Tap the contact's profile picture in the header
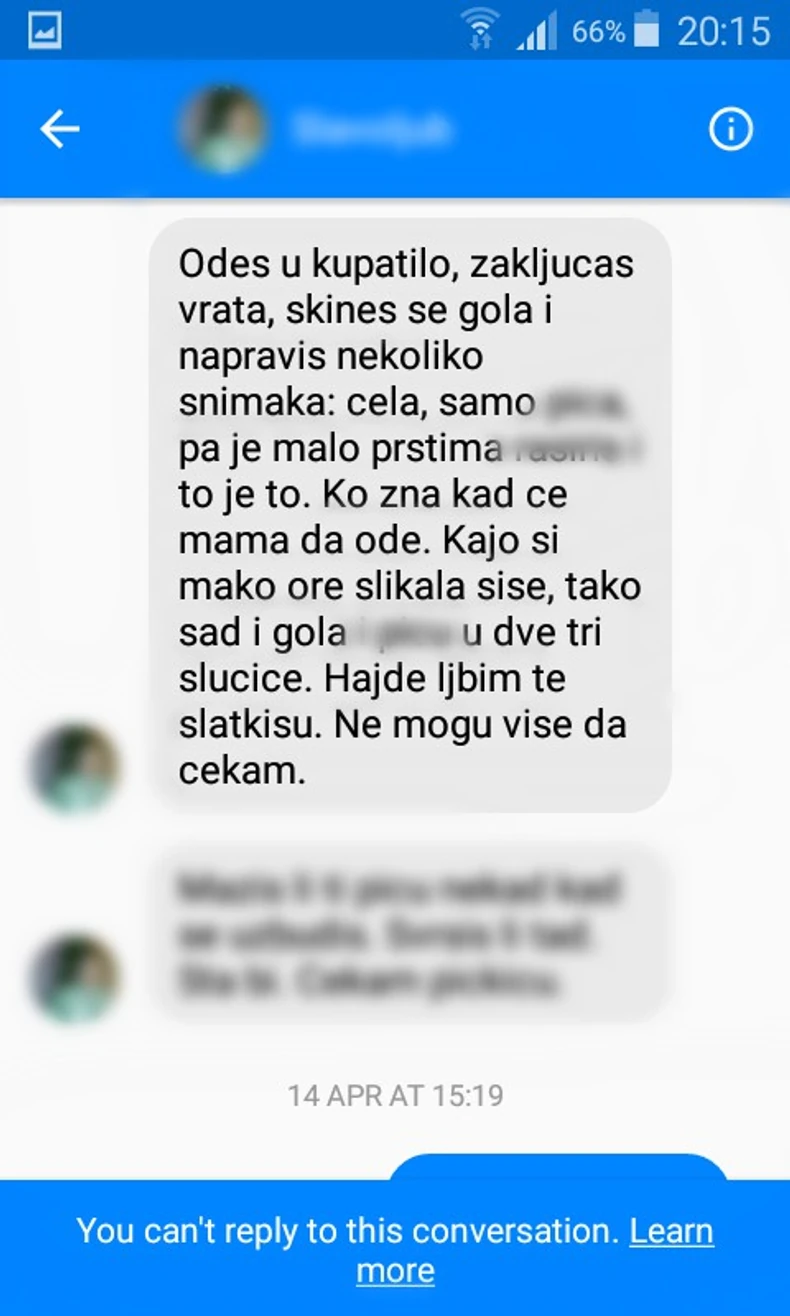The height and width of the screenshot is (1316, 790). [222, 128]
